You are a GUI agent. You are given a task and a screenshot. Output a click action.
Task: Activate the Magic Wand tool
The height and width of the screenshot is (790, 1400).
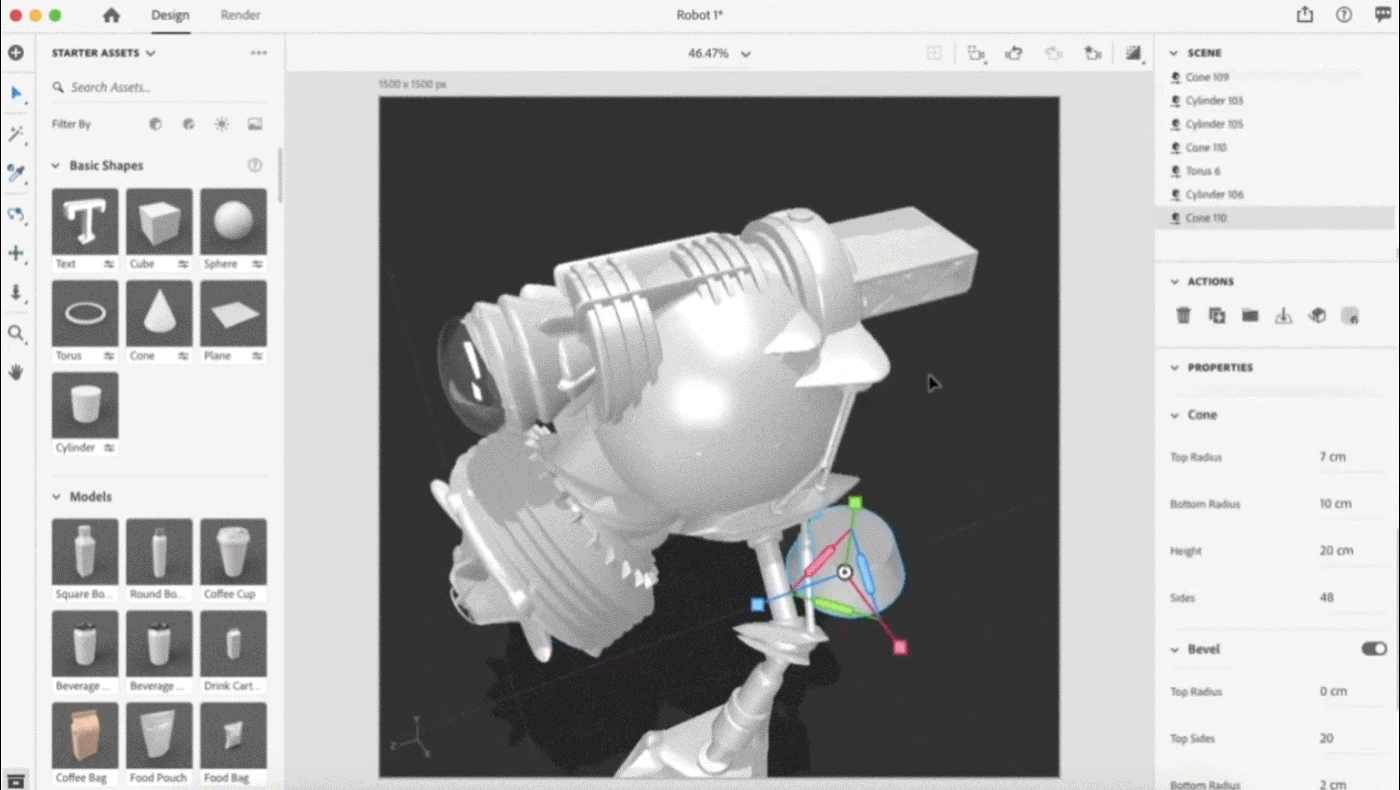click(x=16, y=134)
